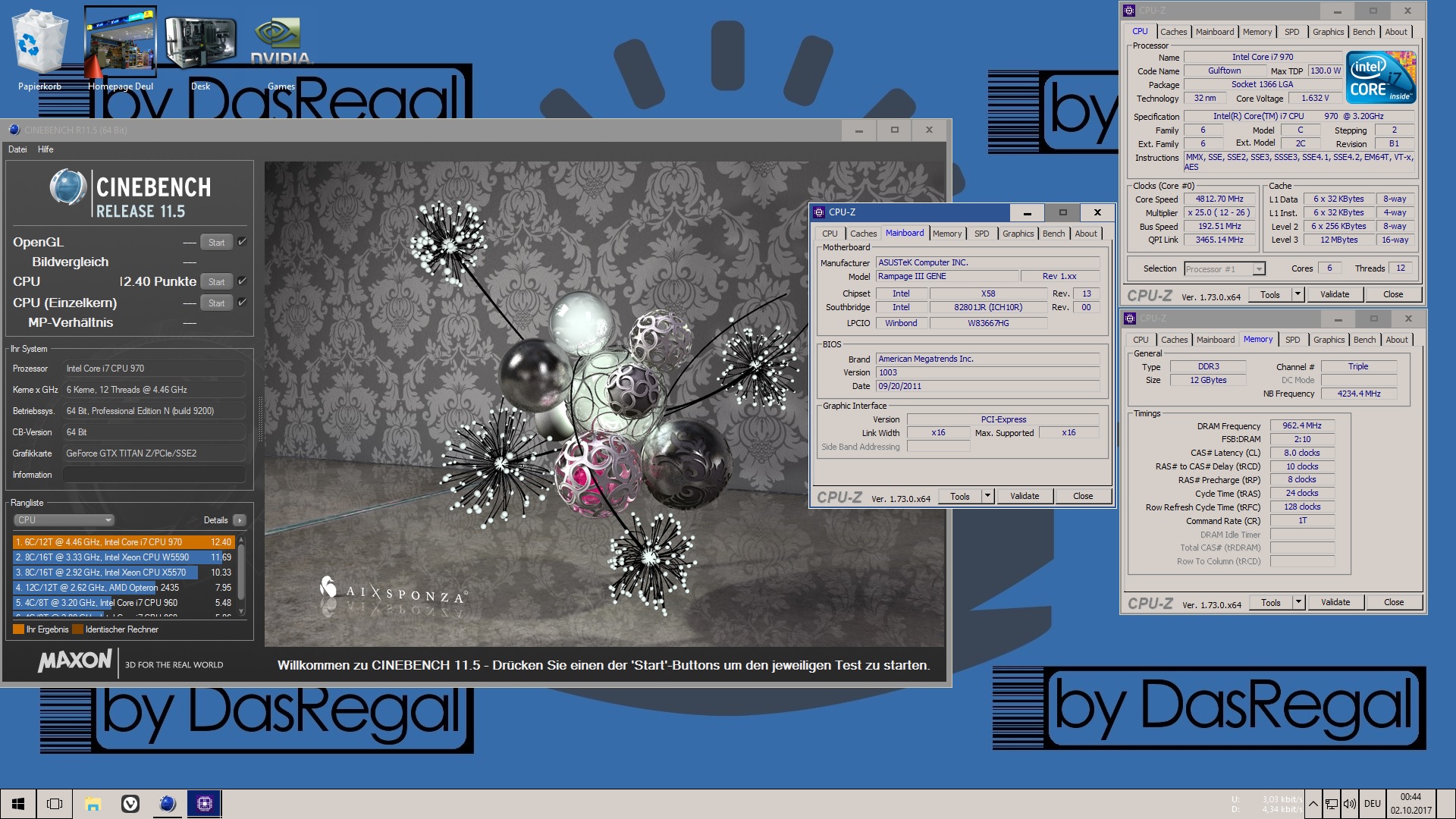The width and height of the screenshot is (1456, 819).
Task: Open the Homepage Deul desktop shortcut
Action: 121,49
